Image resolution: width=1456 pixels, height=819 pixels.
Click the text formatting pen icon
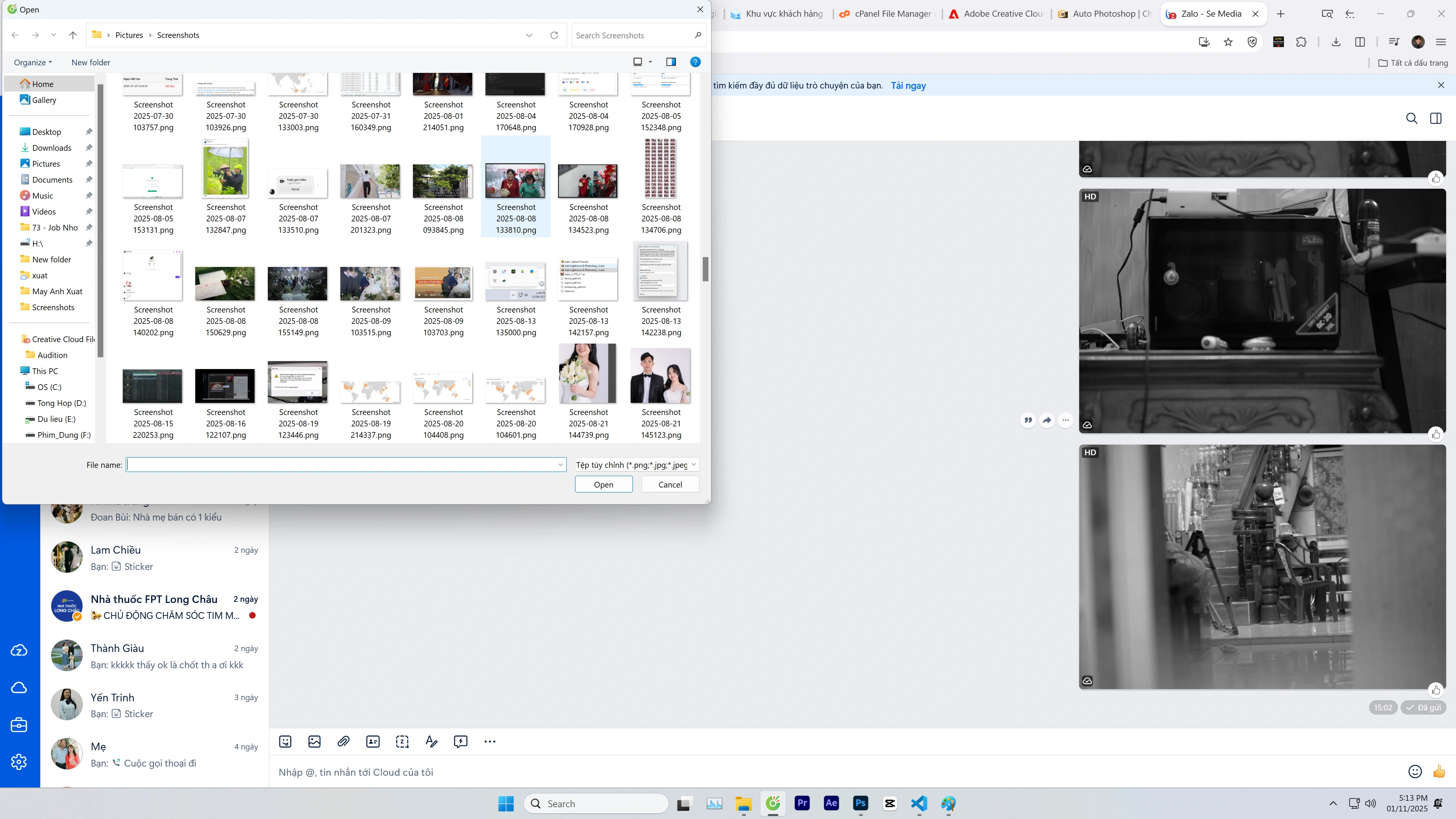point(431,742)
